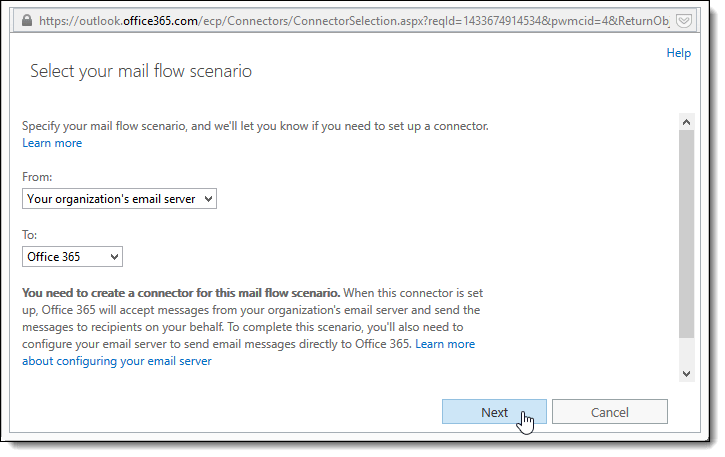Click the Cancel button
Screen dimensions: 725x457
[609, 412]
